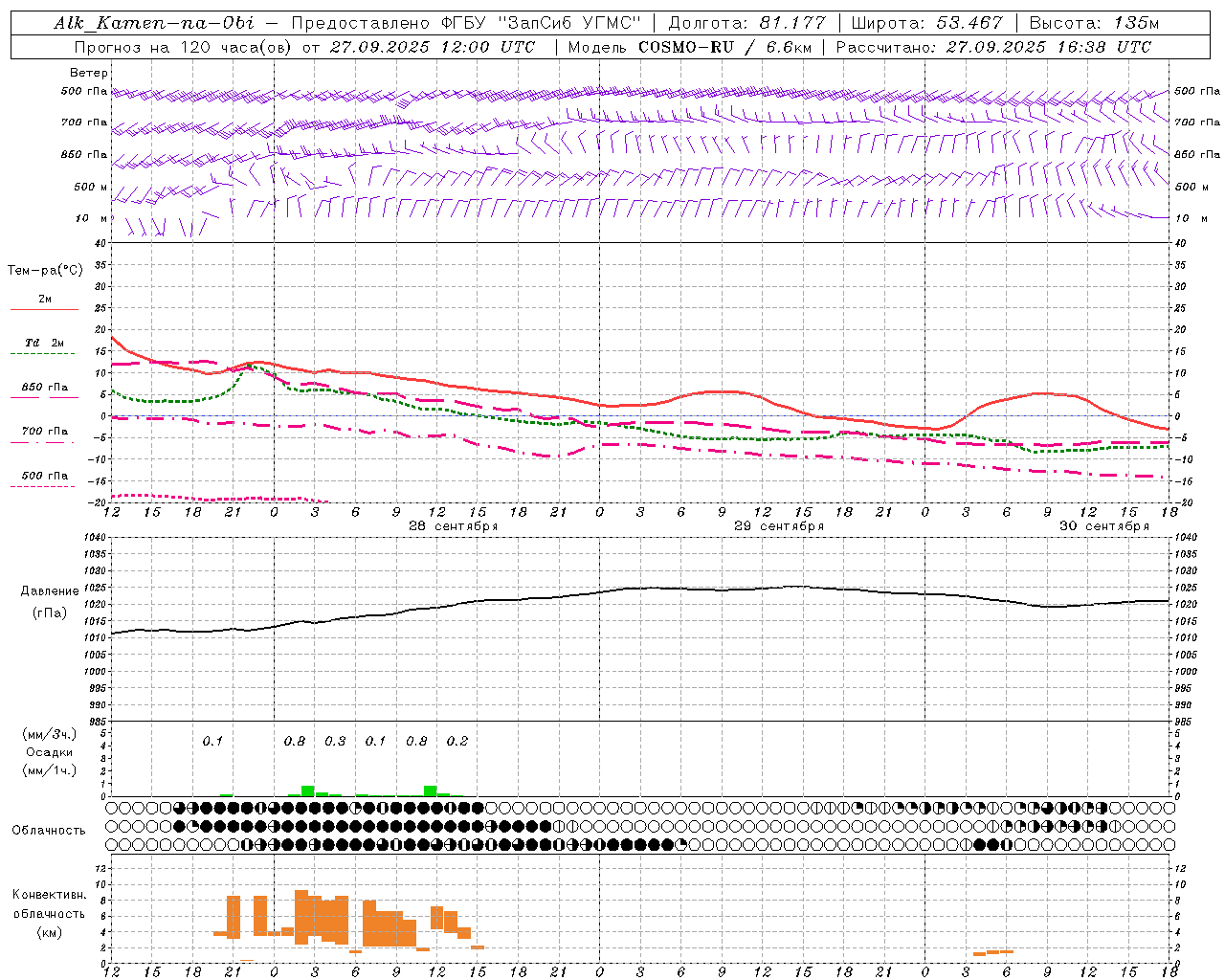Click the line sample under the 2м legend

[43, 309]
